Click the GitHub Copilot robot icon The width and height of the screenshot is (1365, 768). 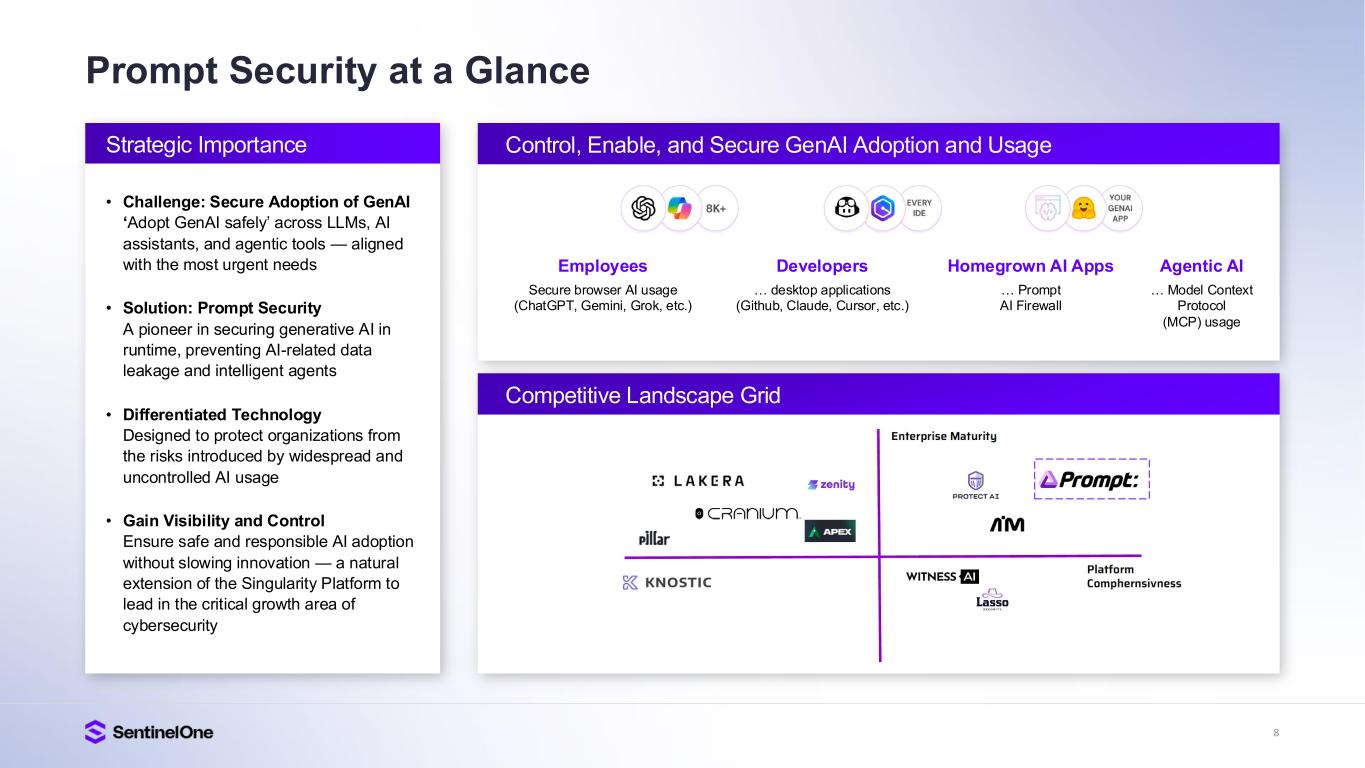846,208
